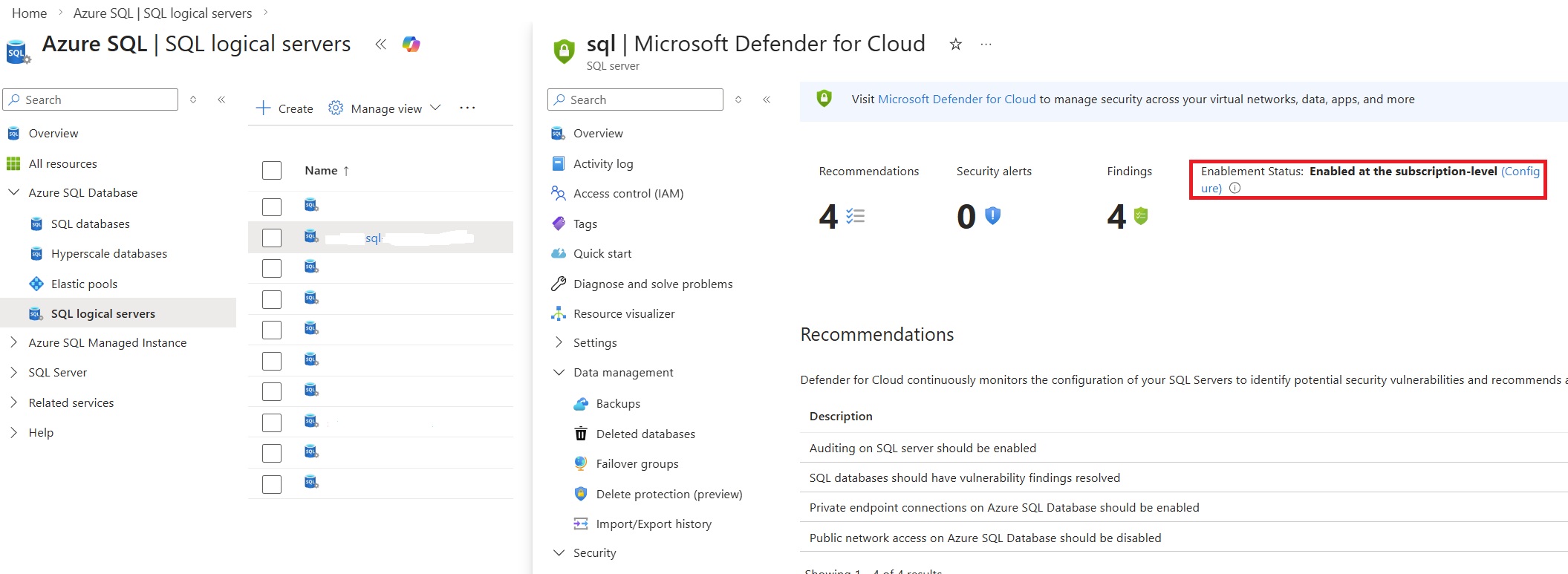The image size is (1568, 574).
Task: Click the Findings green shield icon
Action: coord(1141,216)
